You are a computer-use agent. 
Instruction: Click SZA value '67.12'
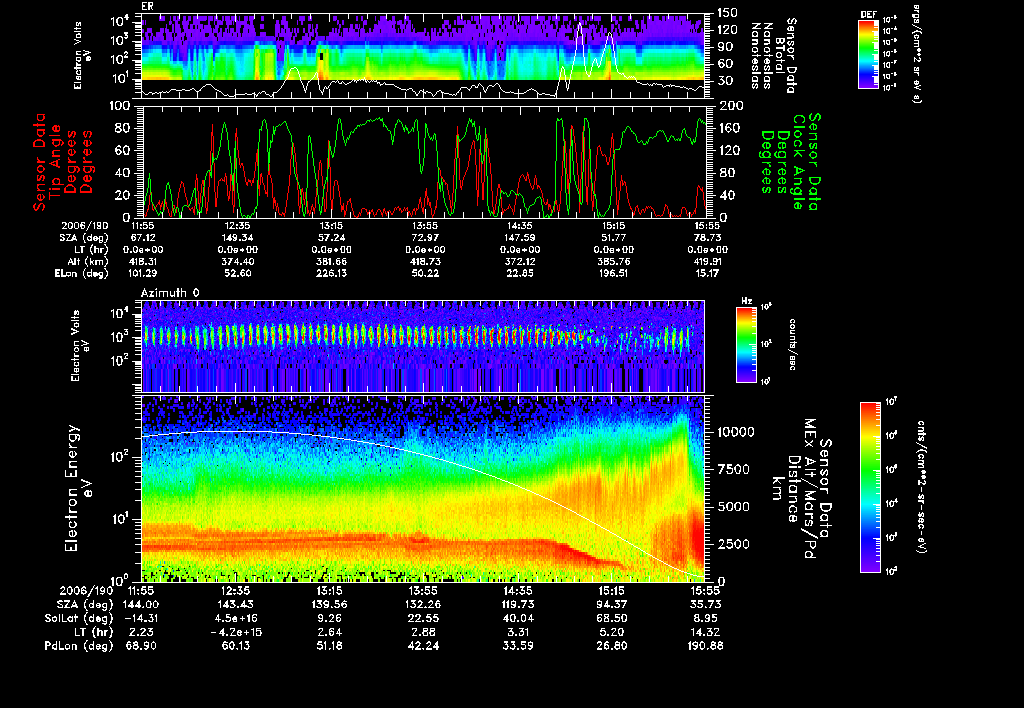[x=143, y=238]
